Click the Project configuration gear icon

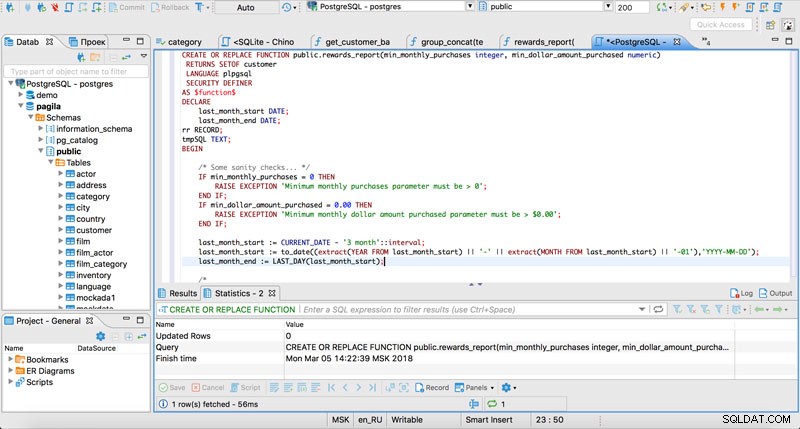point(101,336)
